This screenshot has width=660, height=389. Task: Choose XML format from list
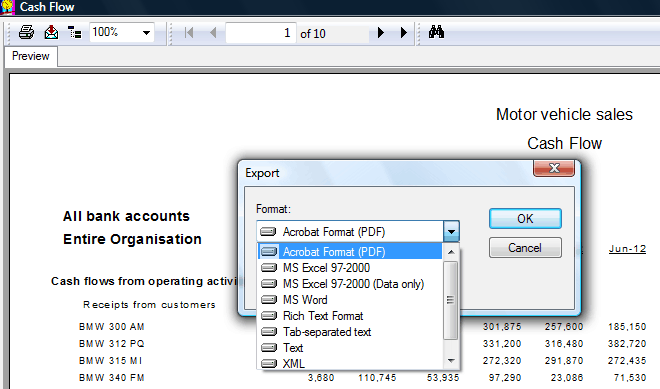pos(350,363)
